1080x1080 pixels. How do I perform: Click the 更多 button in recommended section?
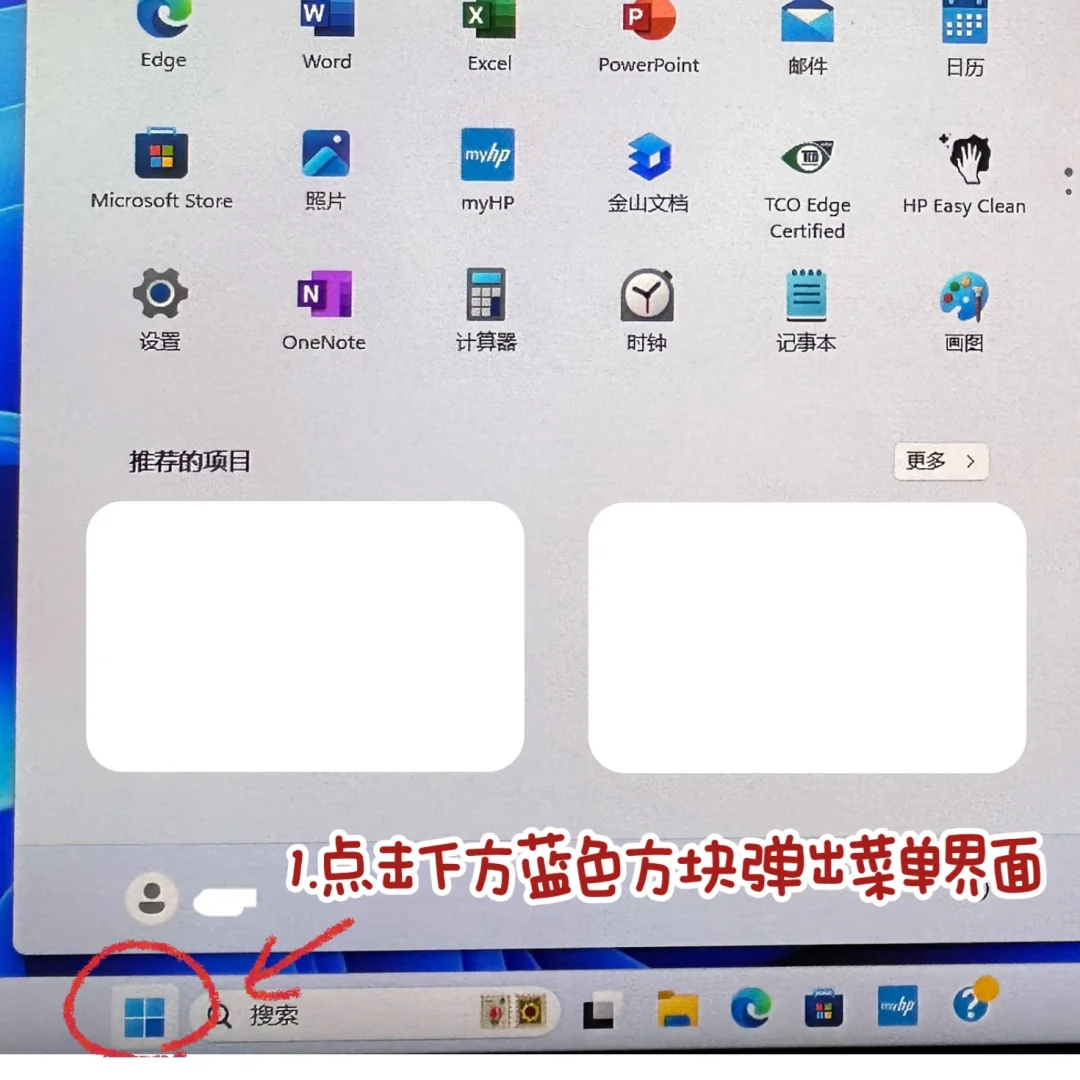click(x=941, y=461)
